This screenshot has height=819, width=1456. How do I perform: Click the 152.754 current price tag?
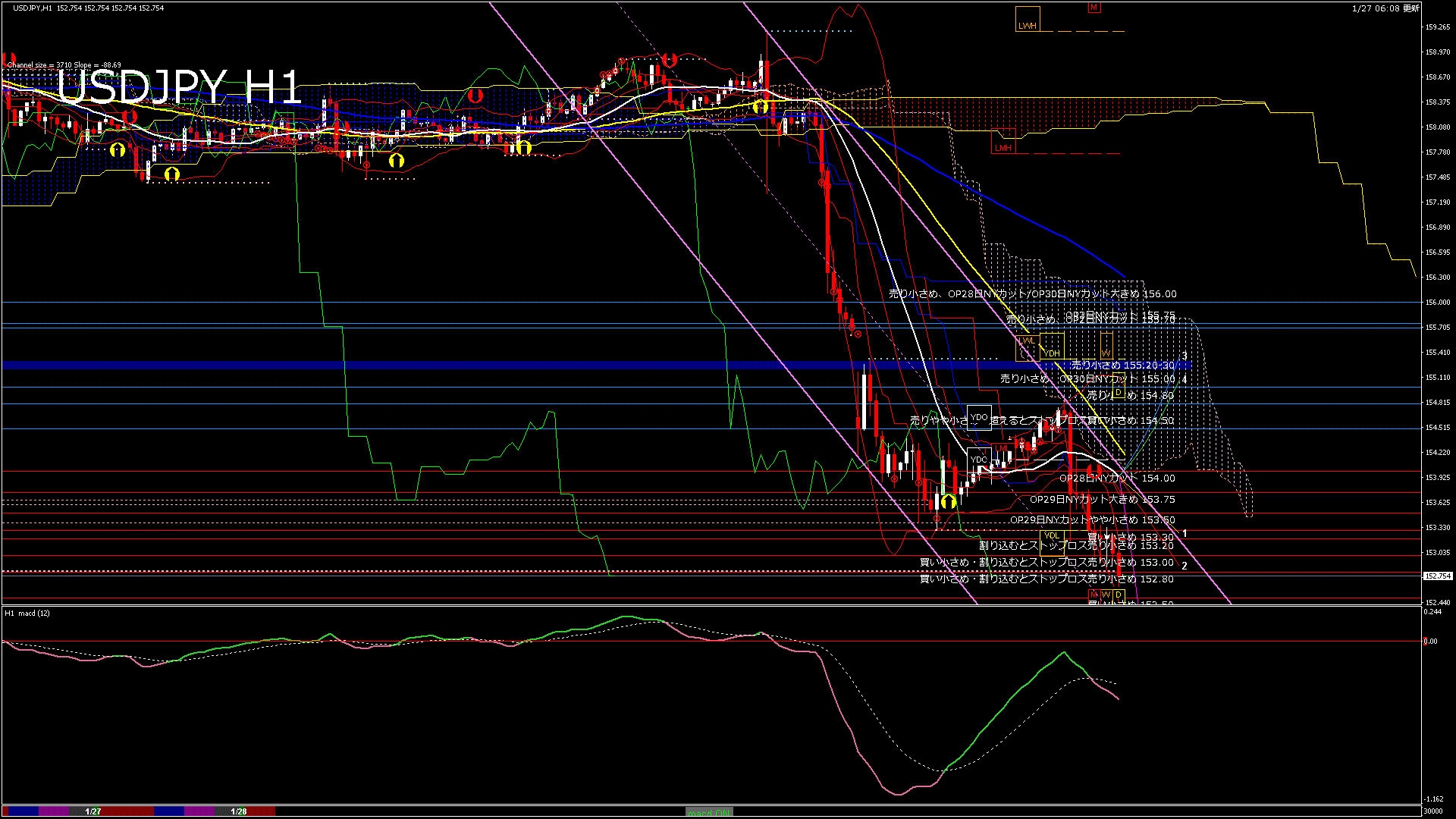(1437, 576)
